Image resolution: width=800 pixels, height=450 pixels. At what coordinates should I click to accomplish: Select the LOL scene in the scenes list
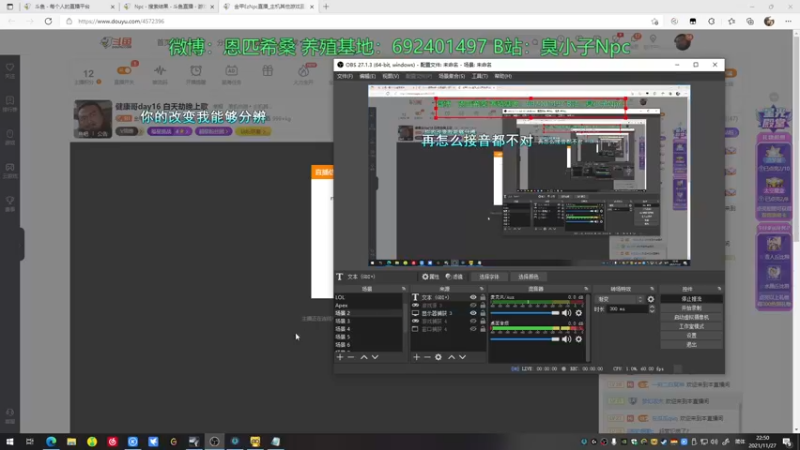pos(368,297)
